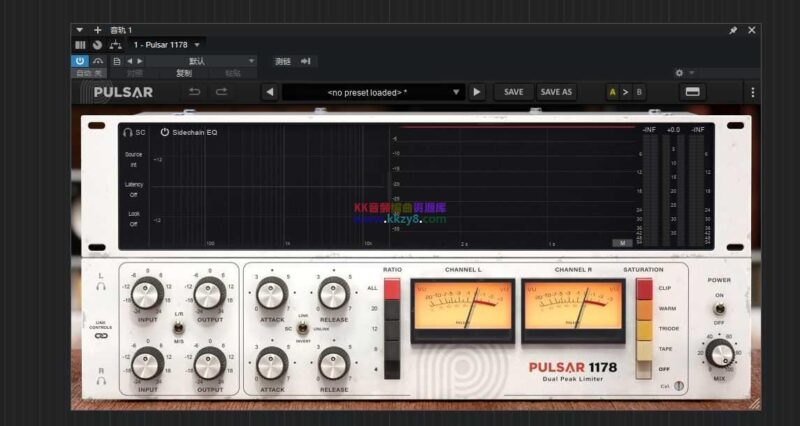Load the next preset with right arrow

click(477, 92)
